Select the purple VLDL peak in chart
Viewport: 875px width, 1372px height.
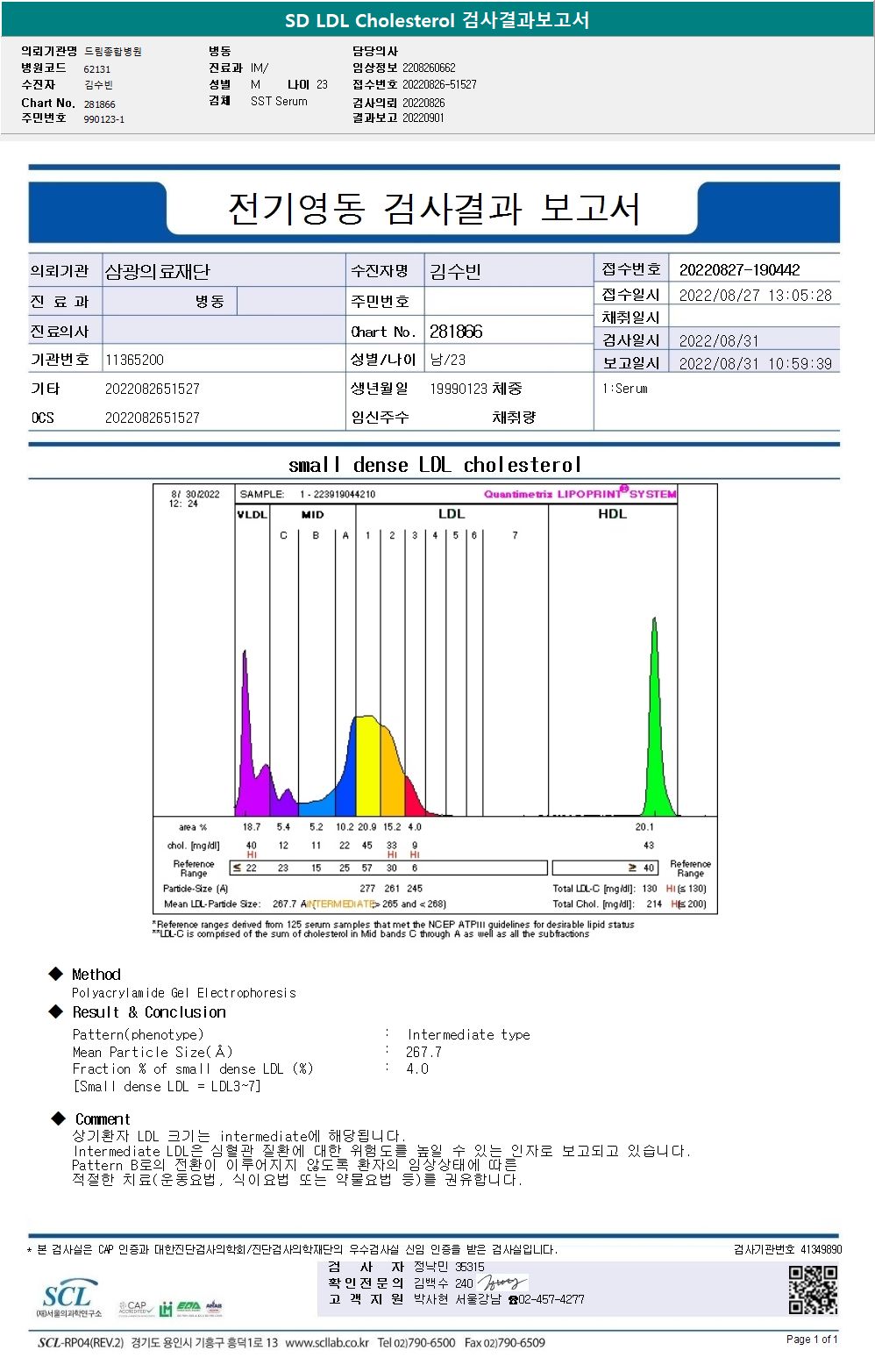pos(247,737)
